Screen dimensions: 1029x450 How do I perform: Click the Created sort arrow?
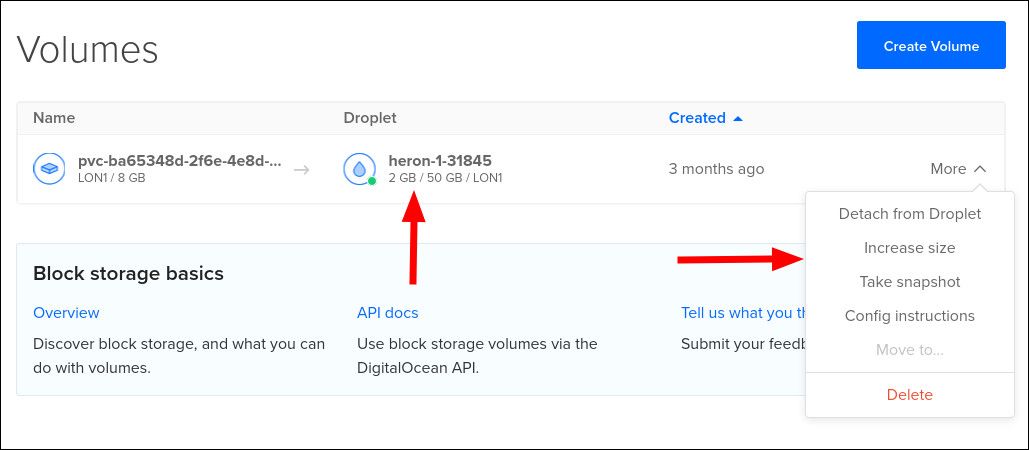(x=738, y=118)
